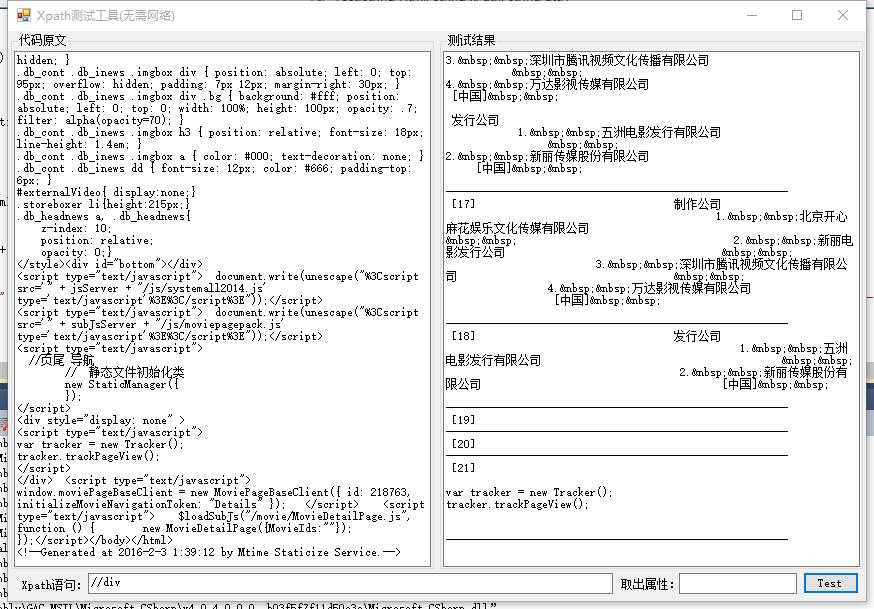Click the '//页尾 导航' comment in source code
Image resolution: width=874 pixels, height=609 pixels.
pos(62,360)
